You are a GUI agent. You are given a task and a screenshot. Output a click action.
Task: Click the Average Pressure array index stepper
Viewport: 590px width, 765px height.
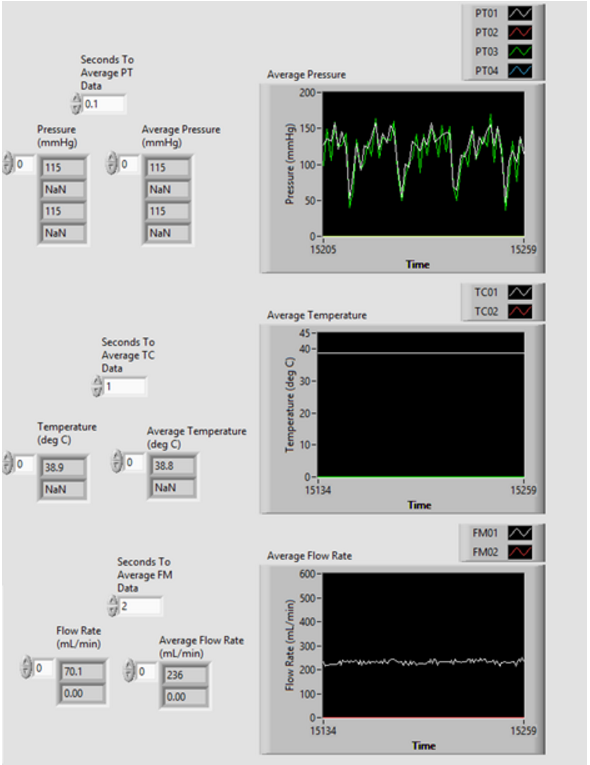(x=112, y=163)
